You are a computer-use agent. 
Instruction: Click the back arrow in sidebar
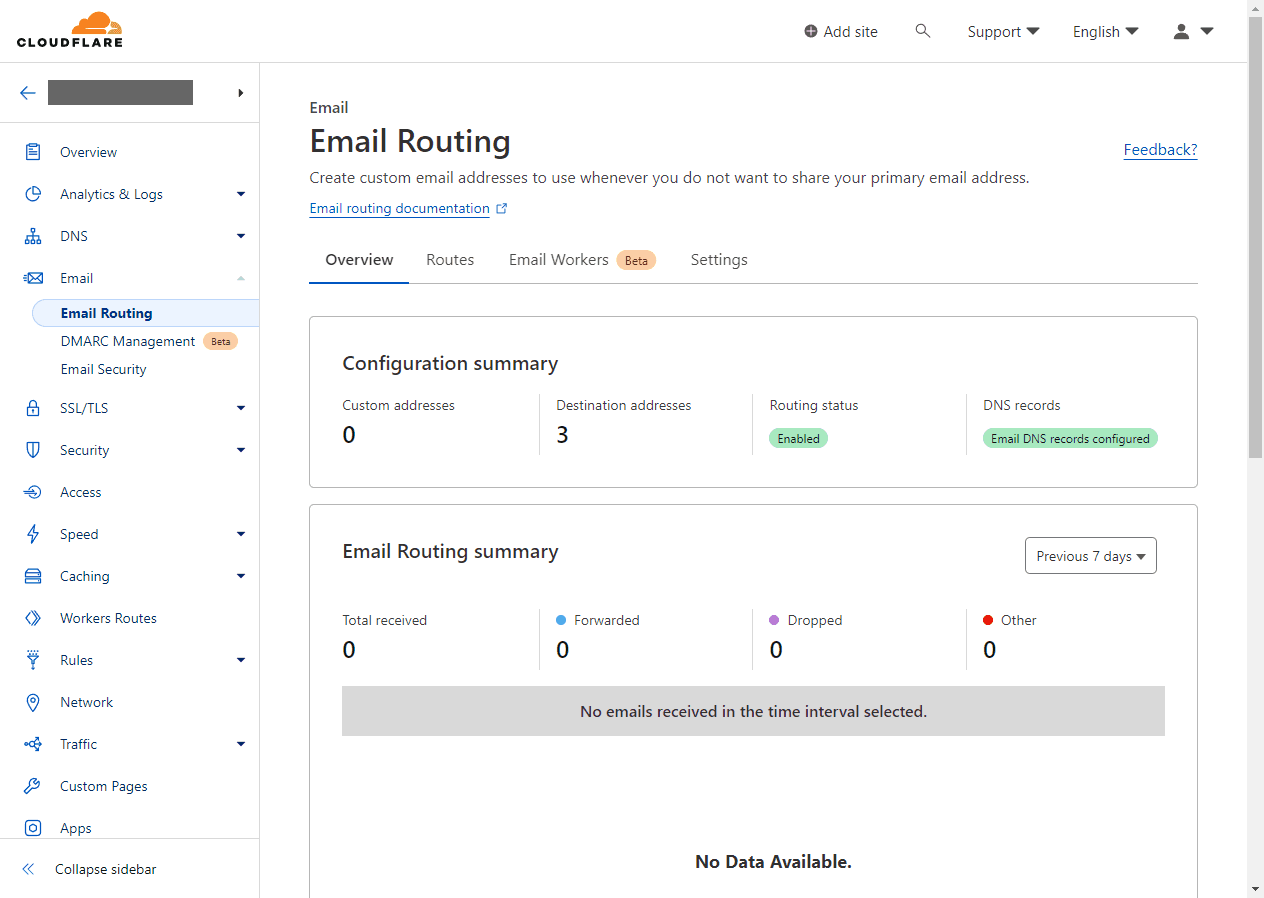pos(28,93)
